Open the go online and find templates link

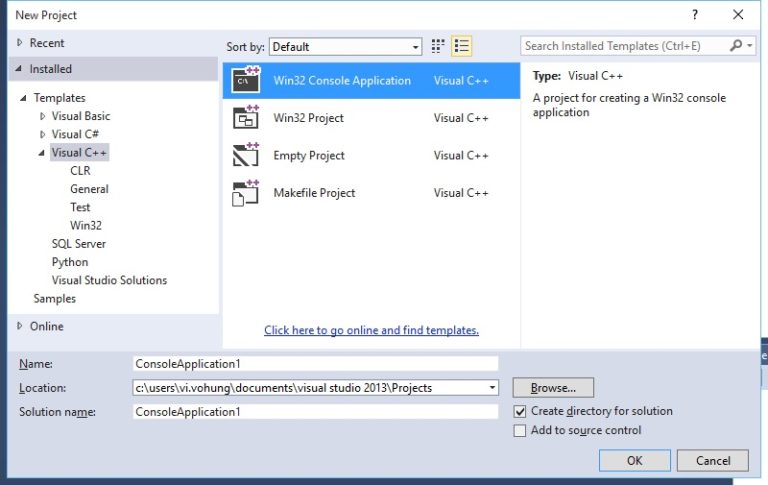(371, 330)
